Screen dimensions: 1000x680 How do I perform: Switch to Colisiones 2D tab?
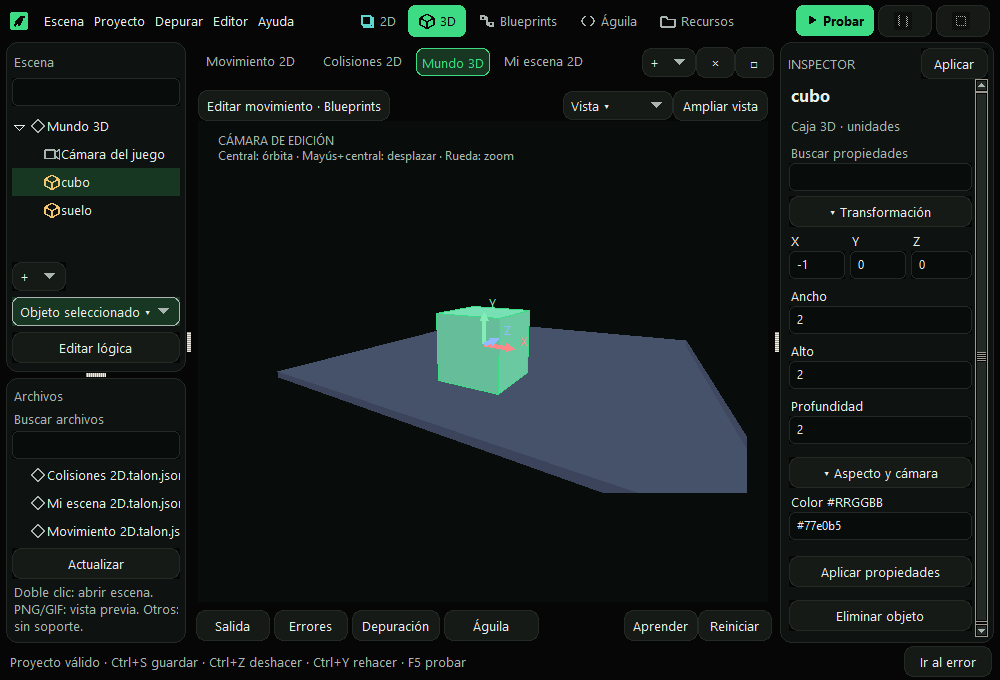coord(362,62)
